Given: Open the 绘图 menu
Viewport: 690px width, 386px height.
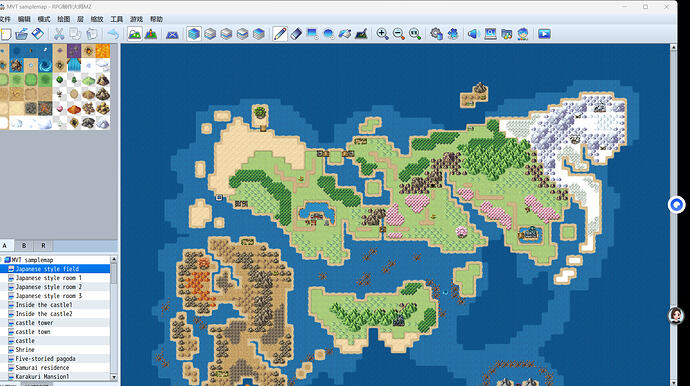Looking at the screenshot, I should click(63, 19).
